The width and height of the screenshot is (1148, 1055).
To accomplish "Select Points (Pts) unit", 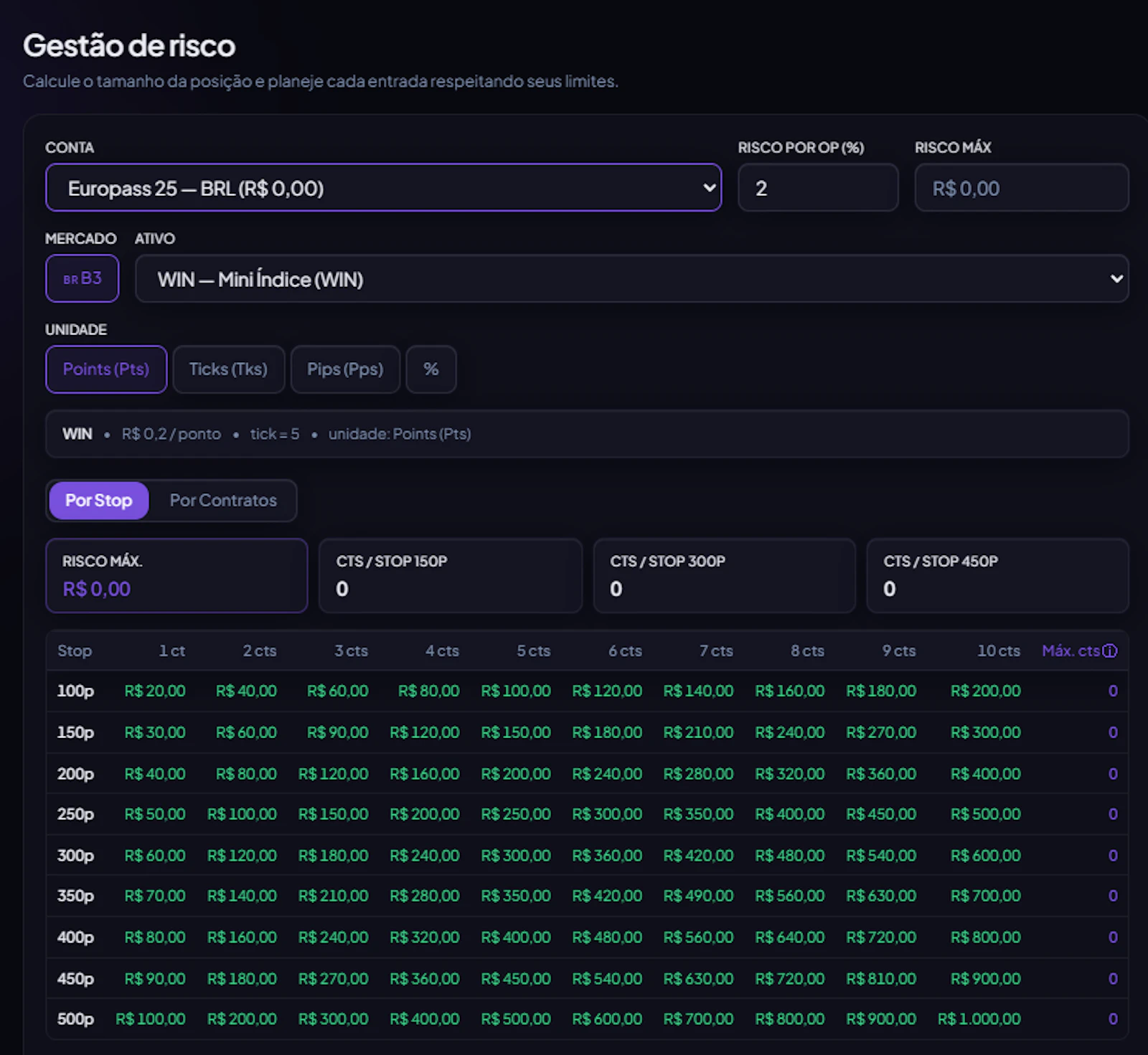I will pos(106,369).
